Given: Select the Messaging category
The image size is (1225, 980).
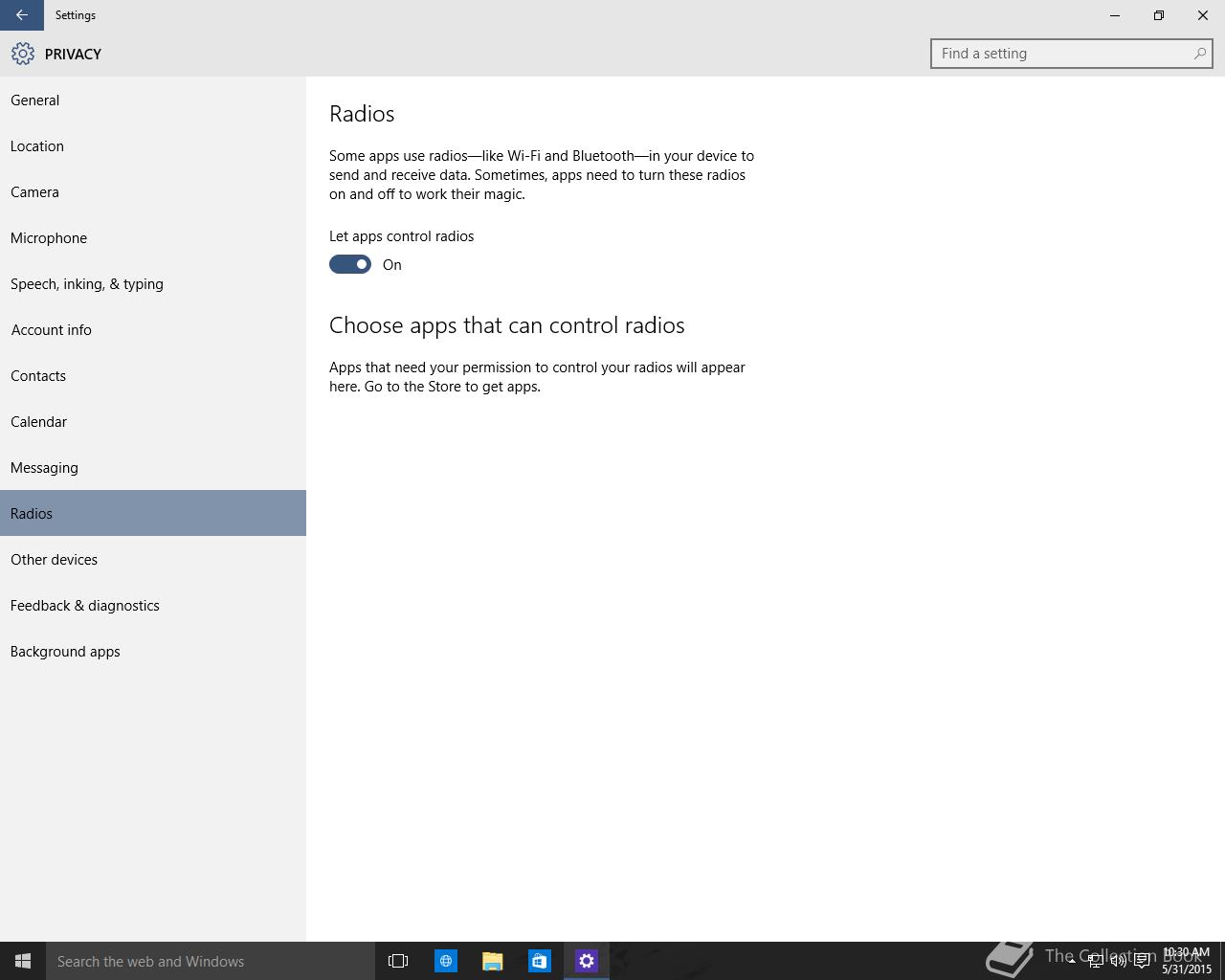Looking at the screenshot, I should tap(153, 468).
